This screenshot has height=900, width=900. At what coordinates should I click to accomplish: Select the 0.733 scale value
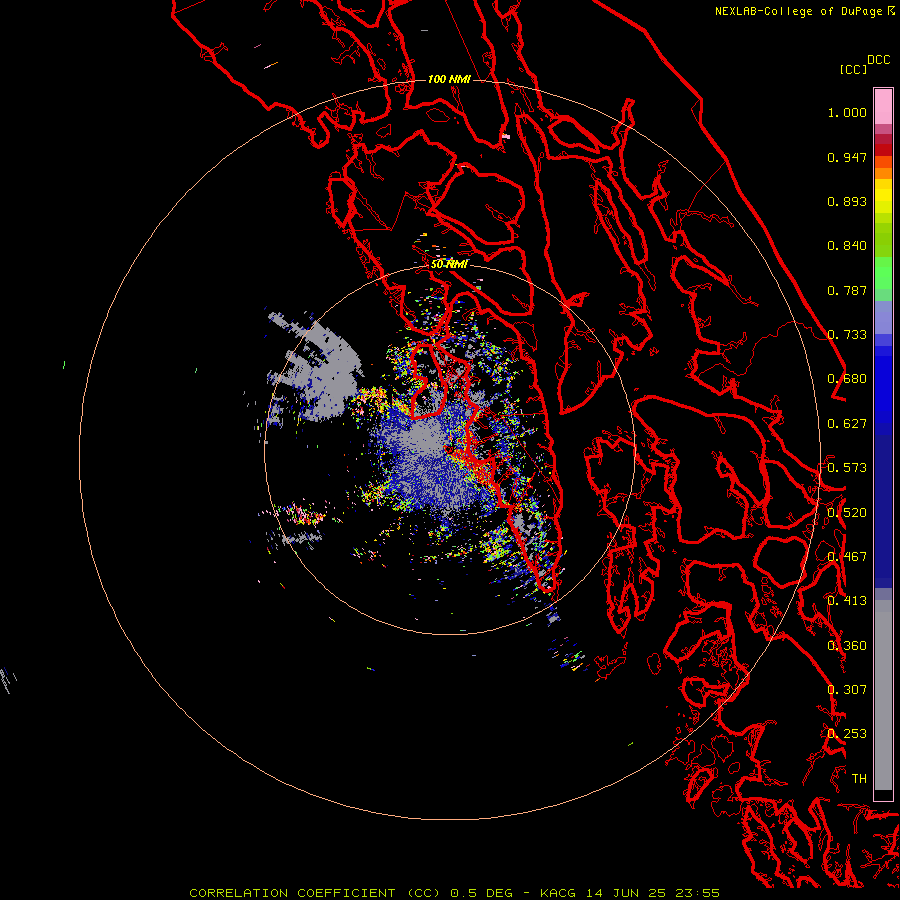click(847, 335)
